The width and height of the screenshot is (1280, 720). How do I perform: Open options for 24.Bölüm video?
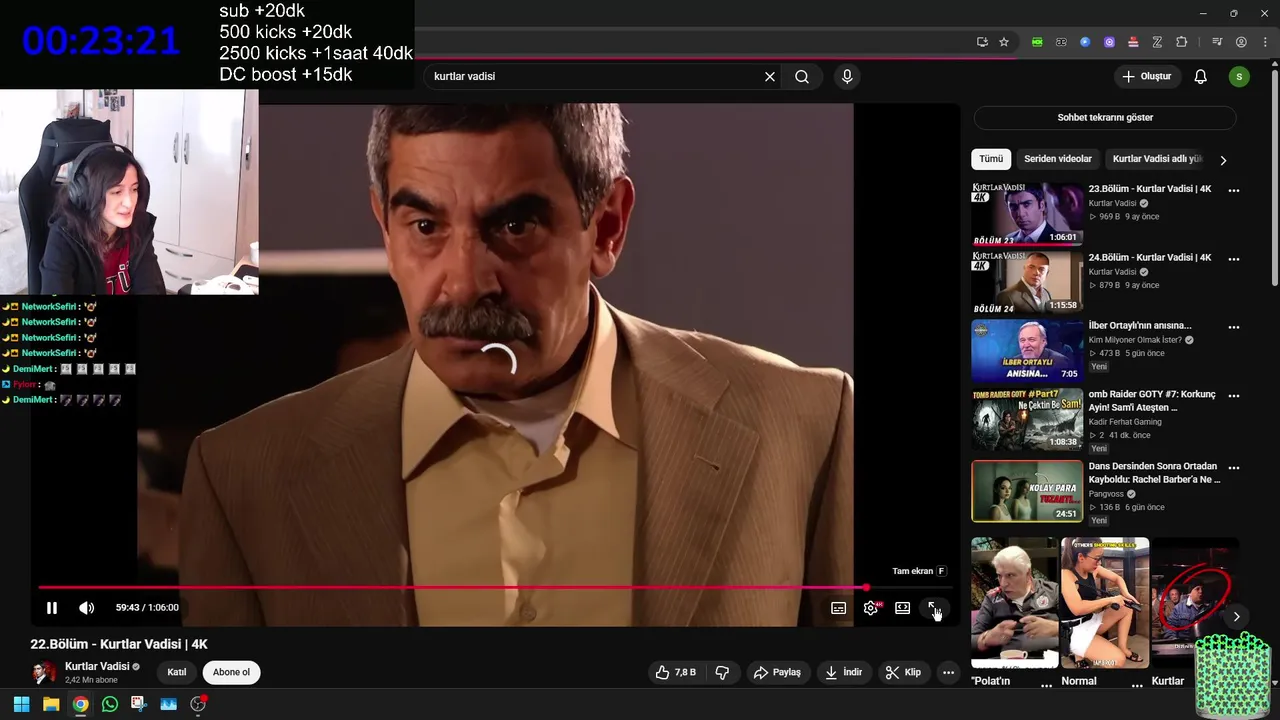pyautogui.click(x=1234, y=259)
